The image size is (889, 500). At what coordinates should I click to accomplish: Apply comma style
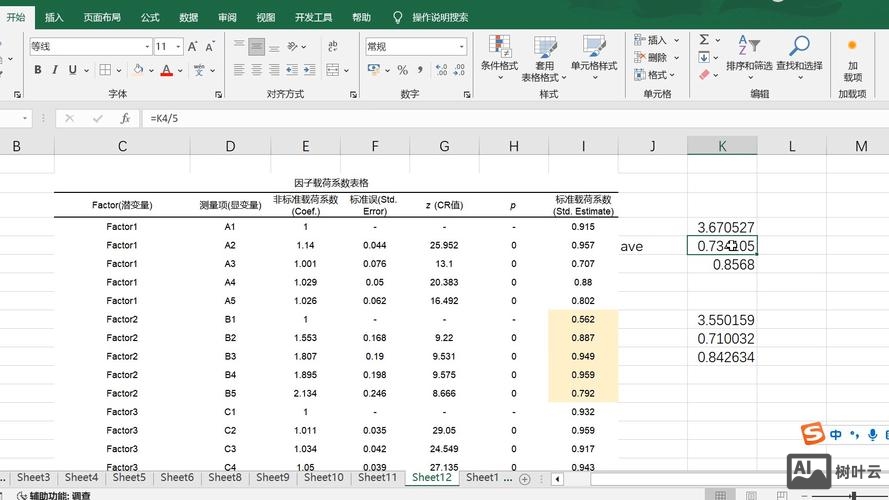[420, 70]
